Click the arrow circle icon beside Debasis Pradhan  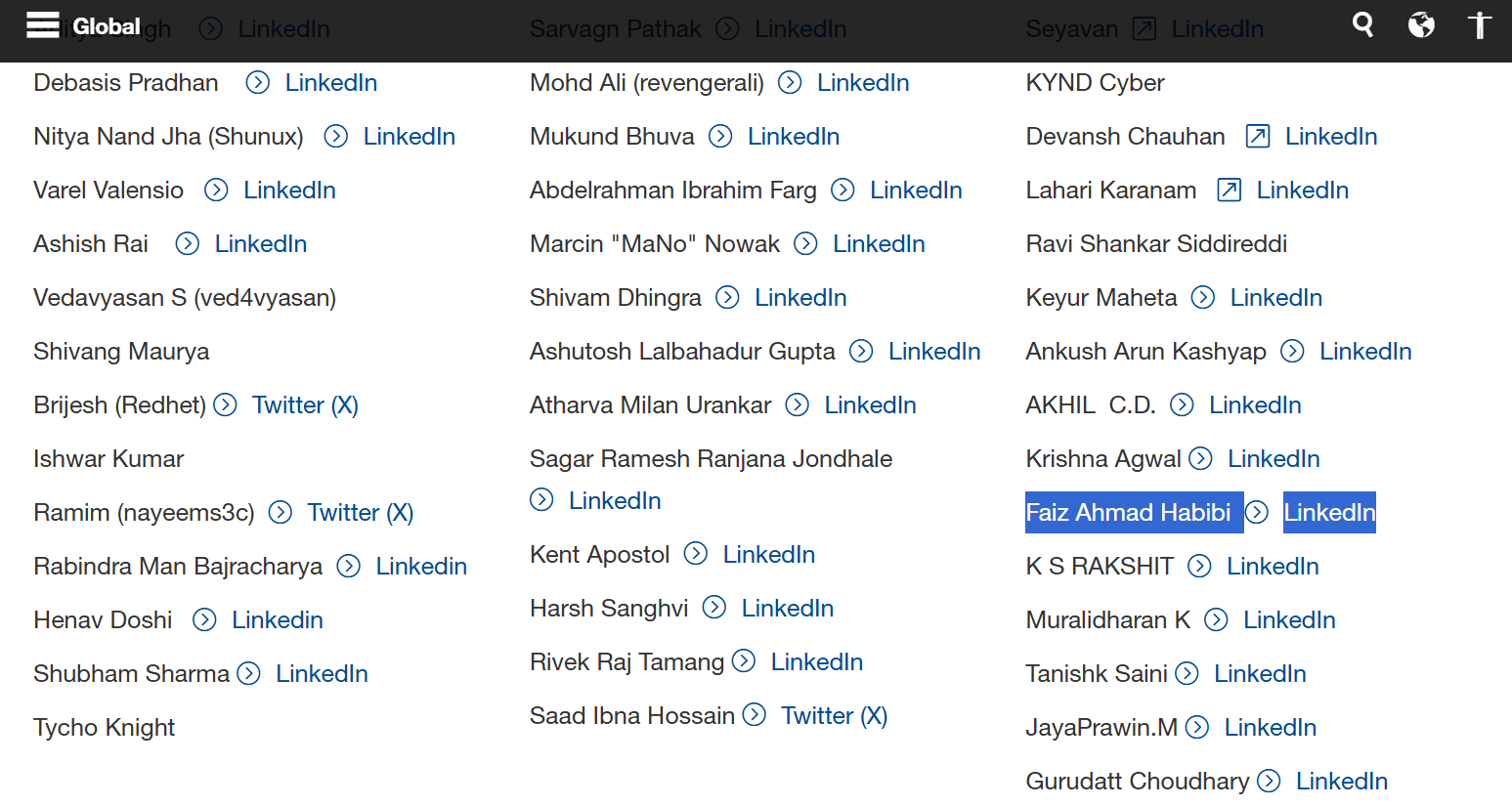pos(258,83)
